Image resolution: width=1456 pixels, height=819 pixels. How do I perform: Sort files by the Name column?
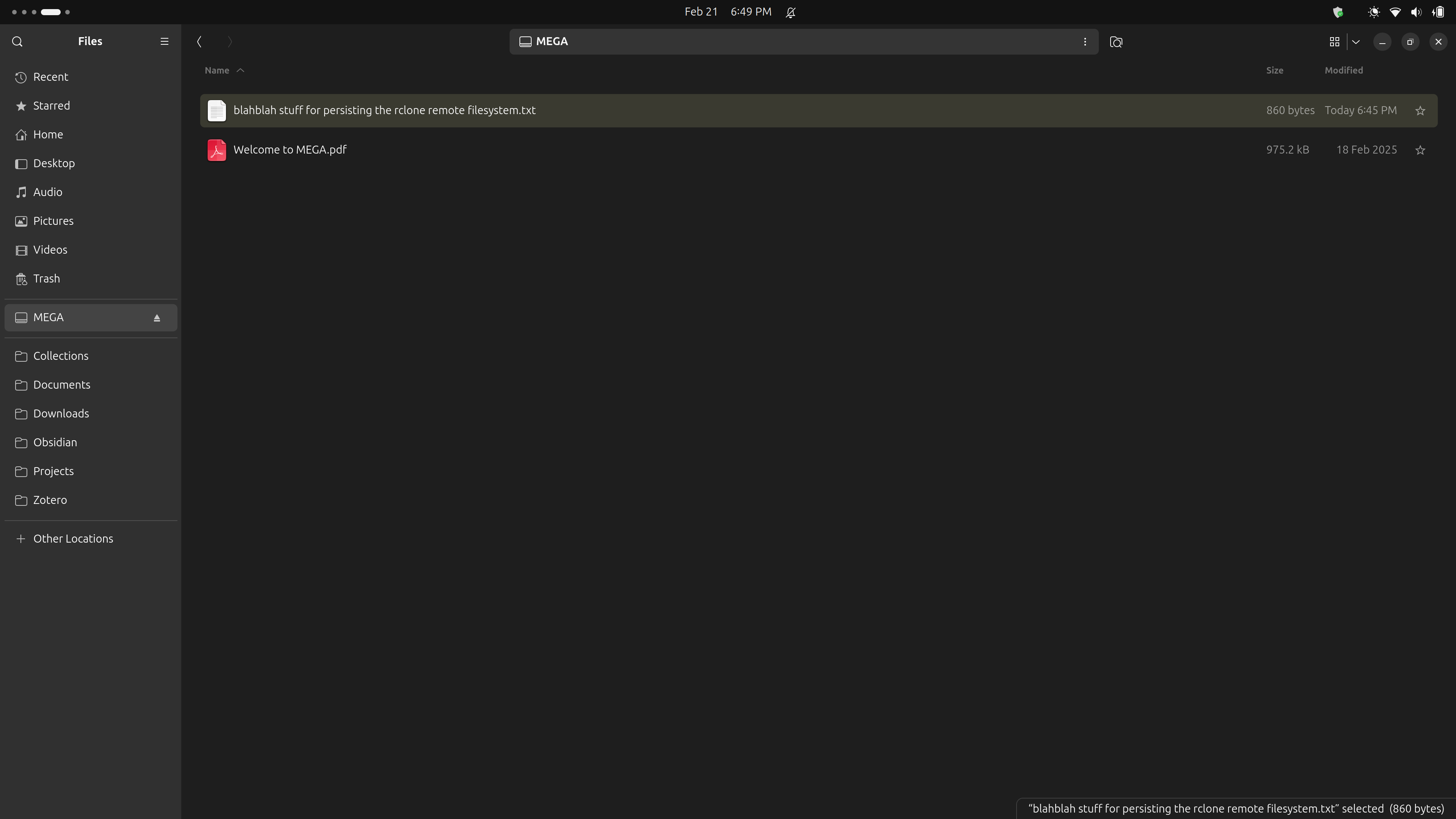point(217,70)
